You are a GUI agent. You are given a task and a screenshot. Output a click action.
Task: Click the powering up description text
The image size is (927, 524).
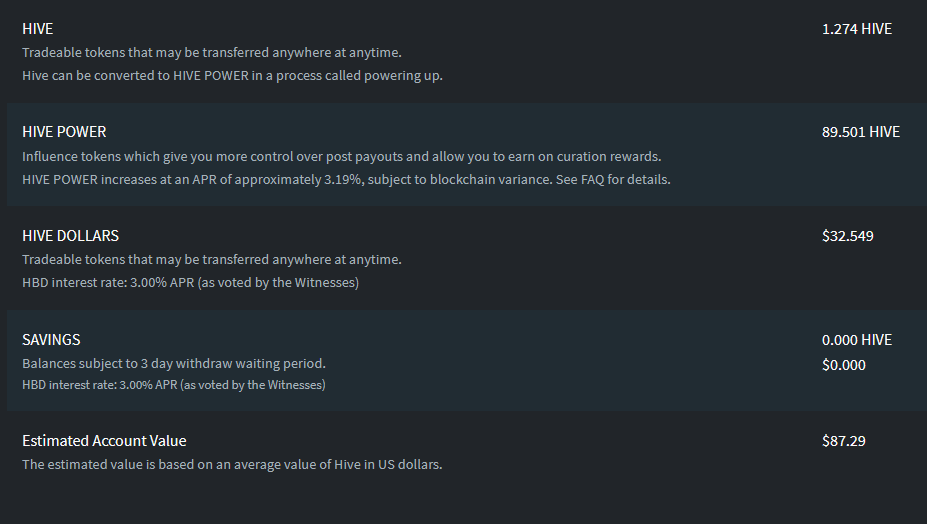[x=232, y=76]
